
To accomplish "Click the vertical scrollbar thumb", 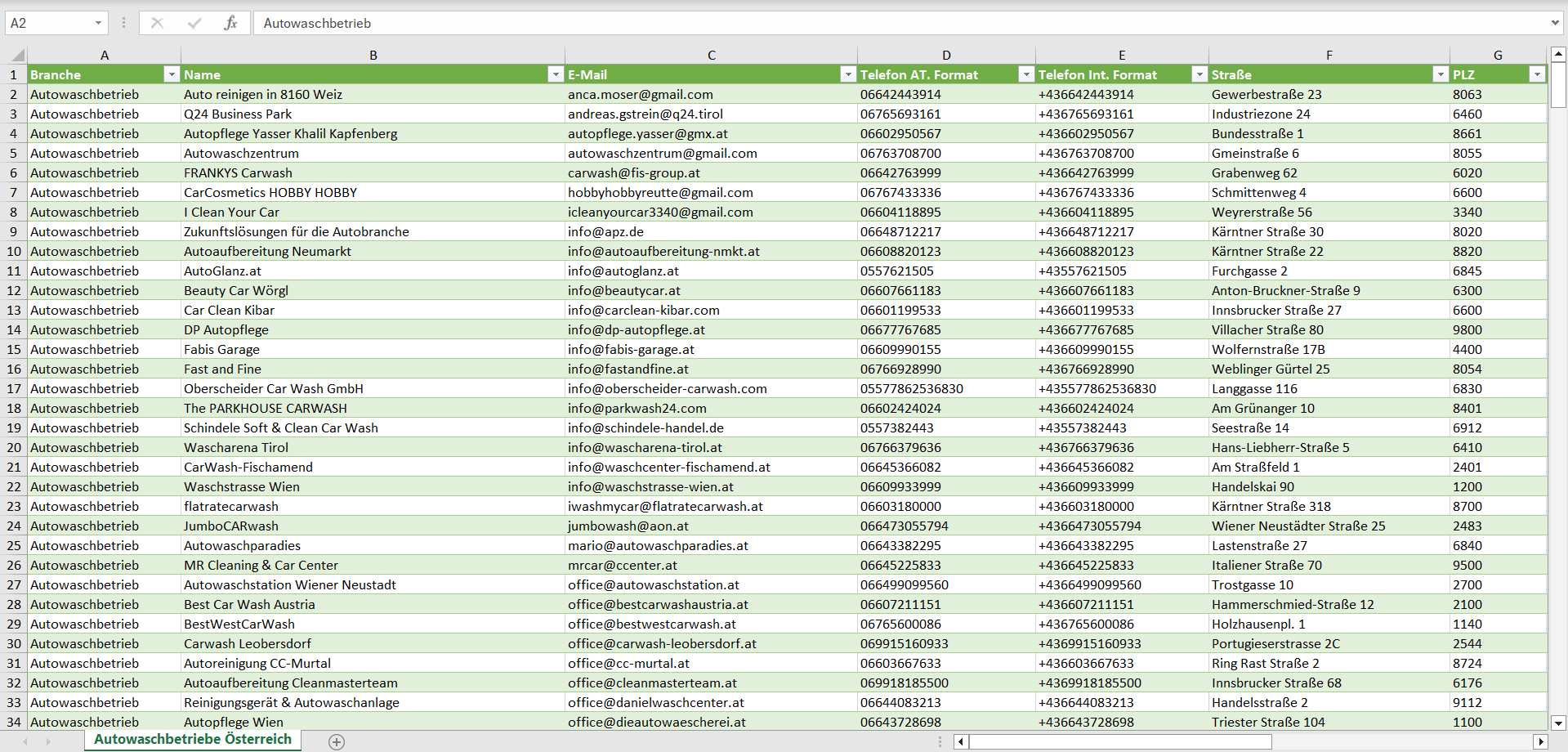I will click(1558, 86).
